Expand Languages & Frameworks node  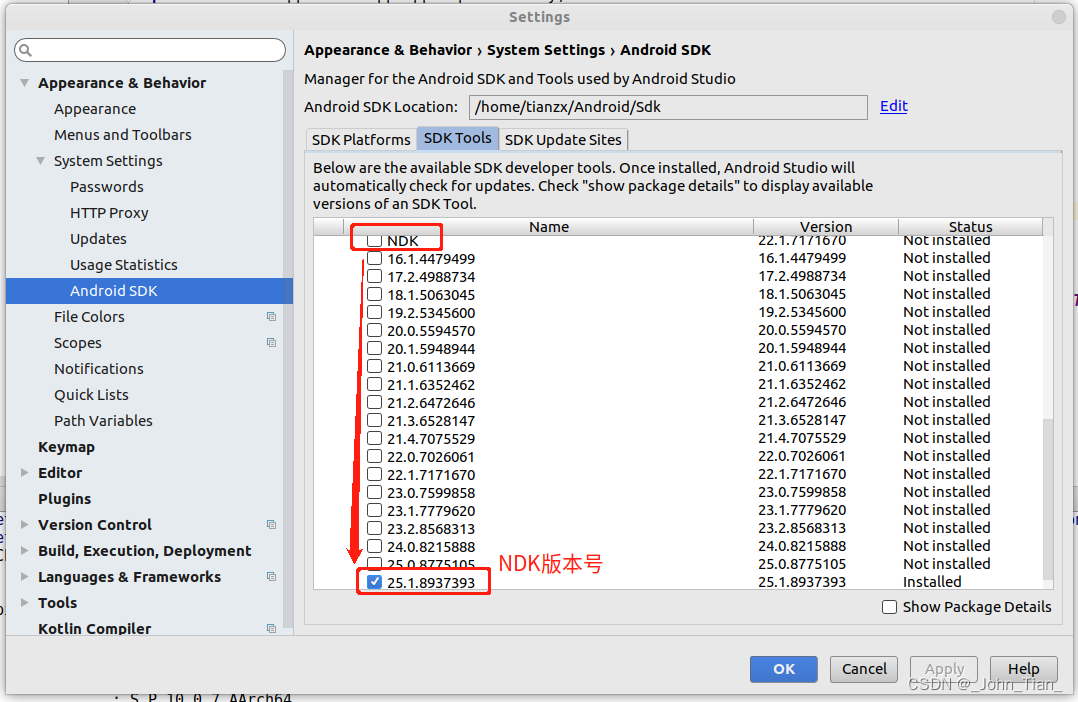[x=25, y=577]
